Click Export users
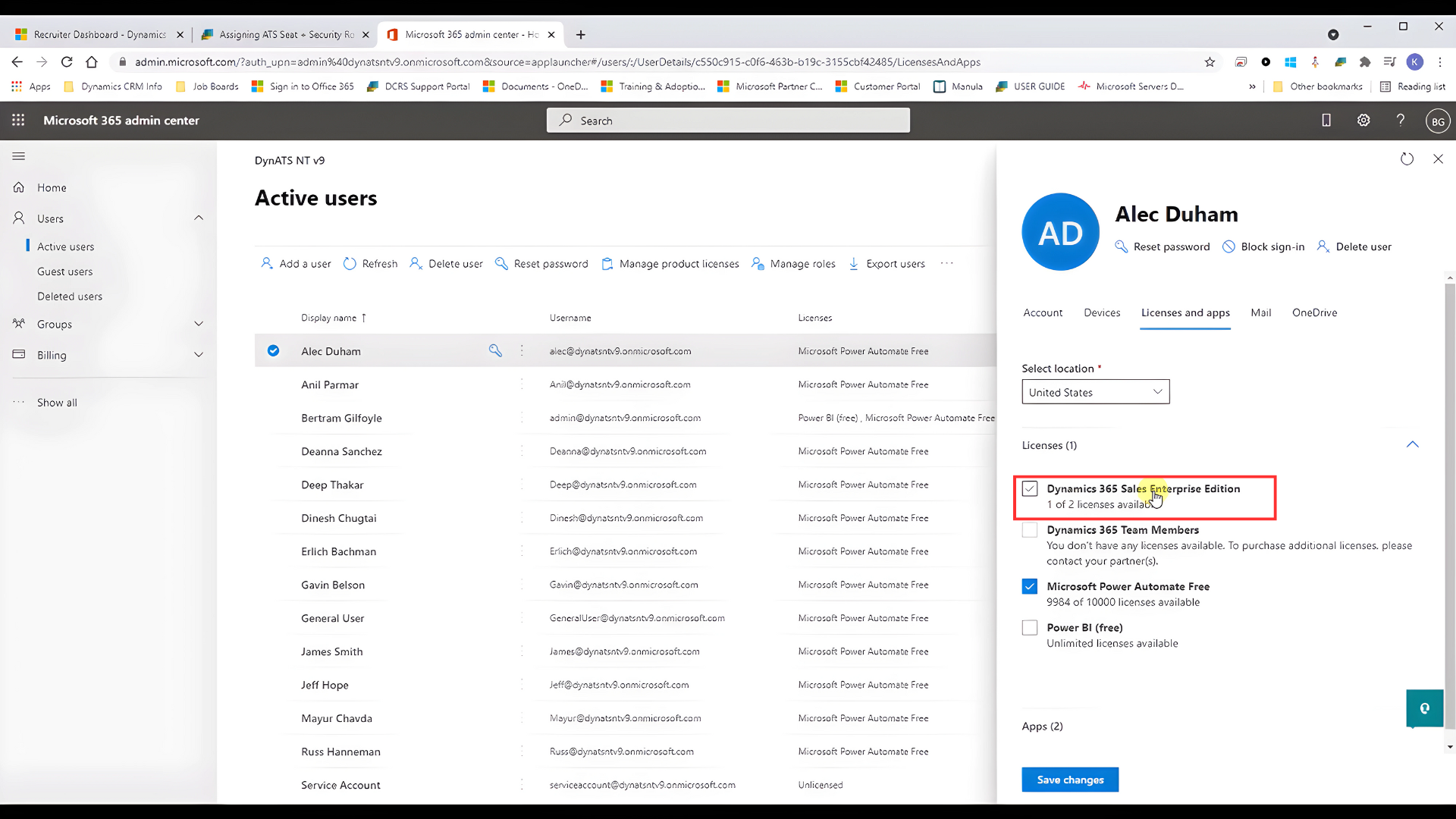The width and height of the screenshot is (1456, 819). pyautogui.click(x=886, y=263)
